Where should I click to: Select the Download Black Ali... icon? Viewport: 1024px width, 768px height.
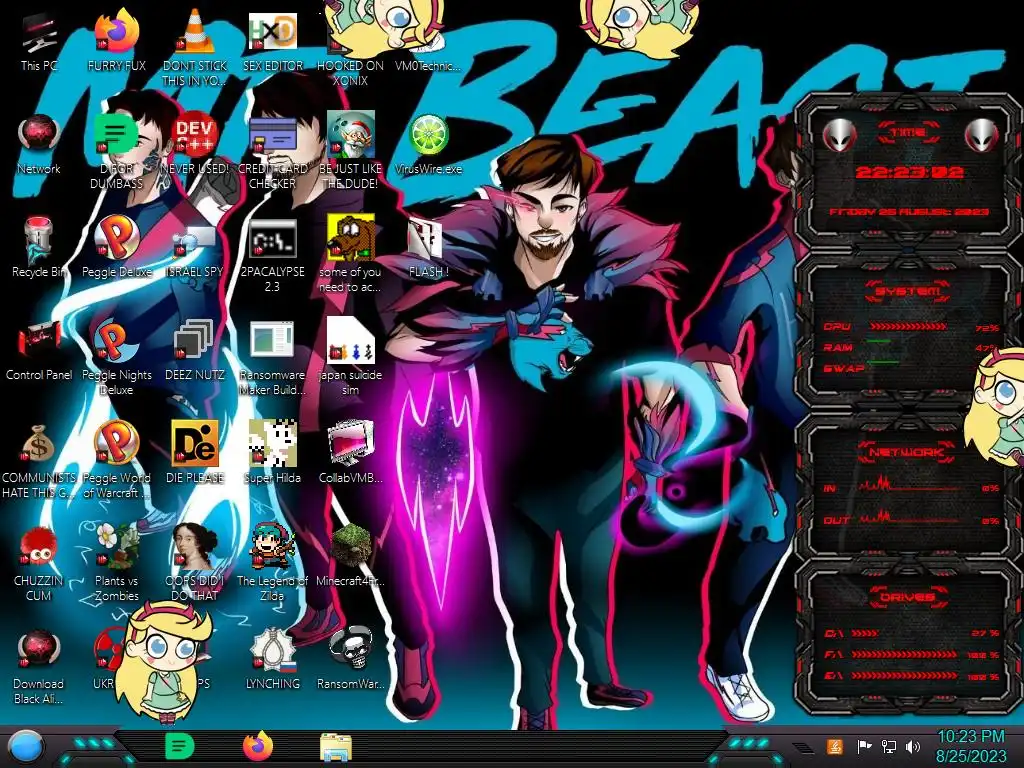point(38,667)
